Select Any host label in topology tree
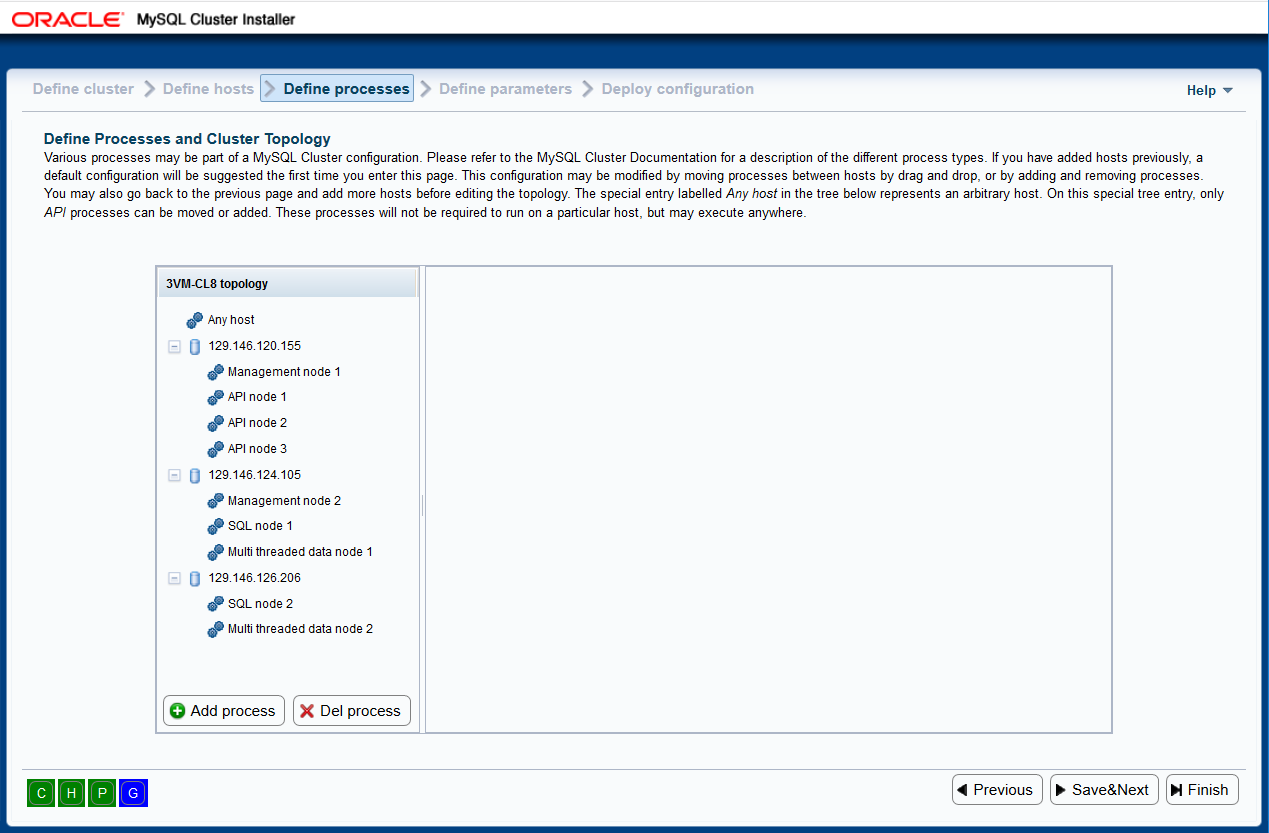The height and width of the screenshot is (833, 1269). (x=231, y=320)
